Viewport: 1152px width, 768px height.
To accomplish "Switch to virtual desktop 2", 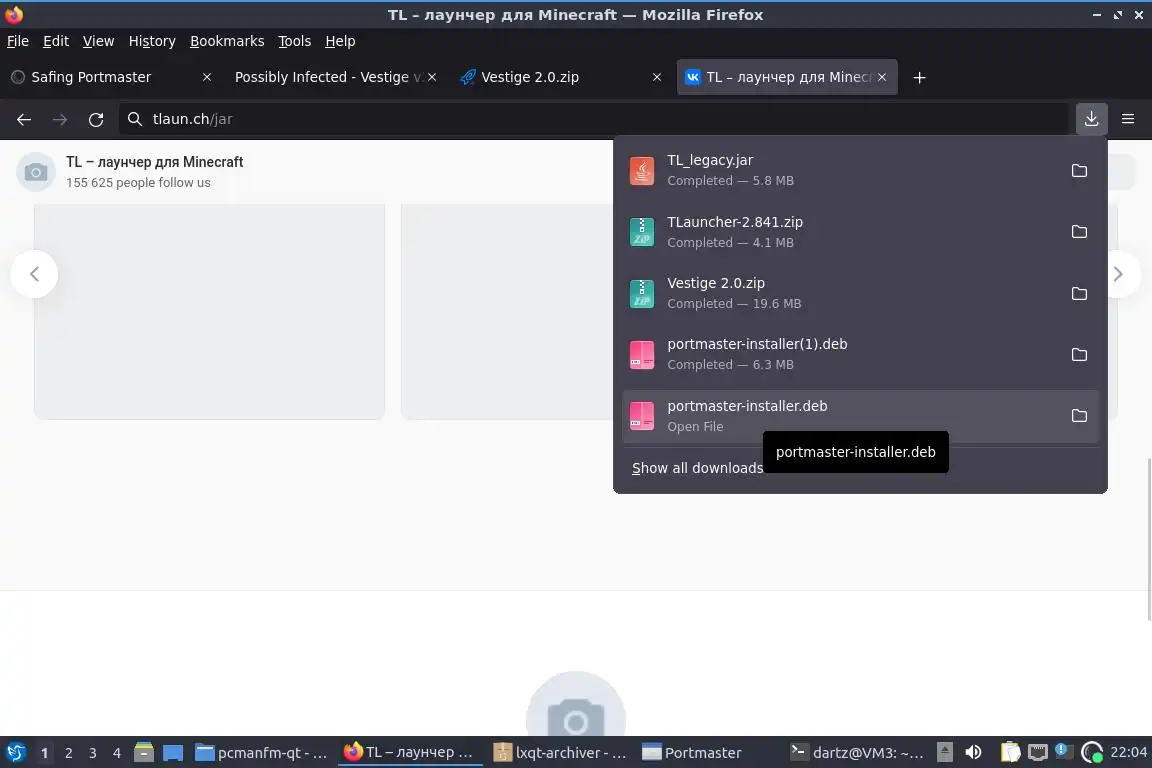I will pyautogui.click(x=68, y=753).
